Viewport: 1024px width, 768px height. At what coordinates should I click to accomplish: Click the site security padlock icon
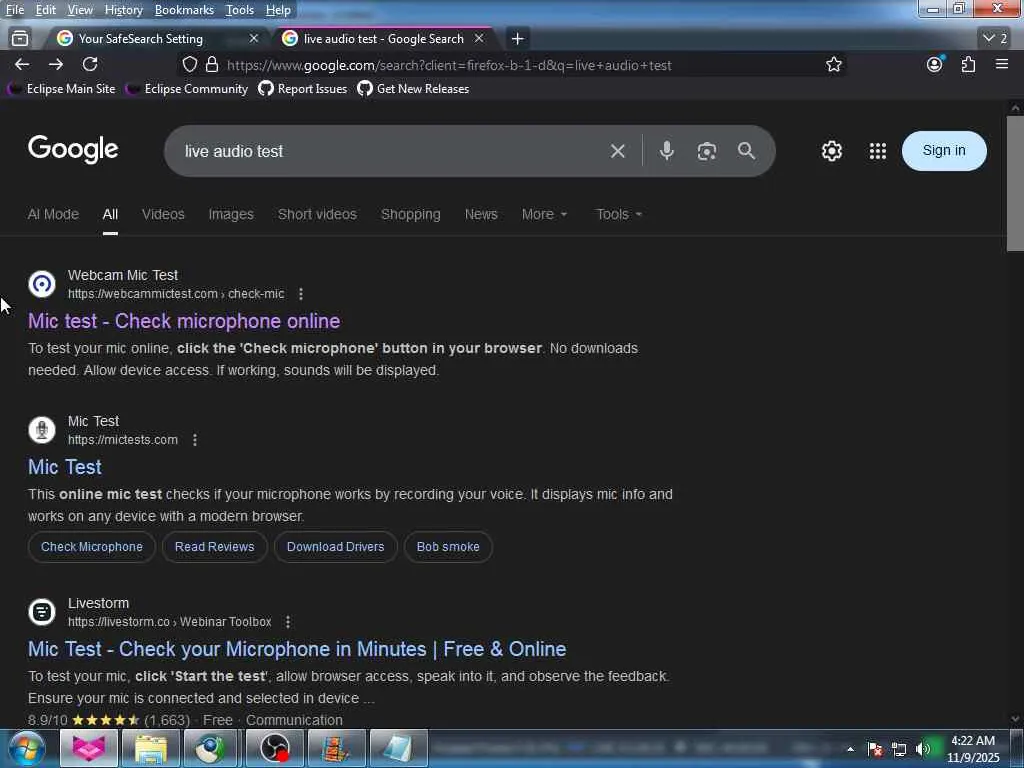[212, 65]
